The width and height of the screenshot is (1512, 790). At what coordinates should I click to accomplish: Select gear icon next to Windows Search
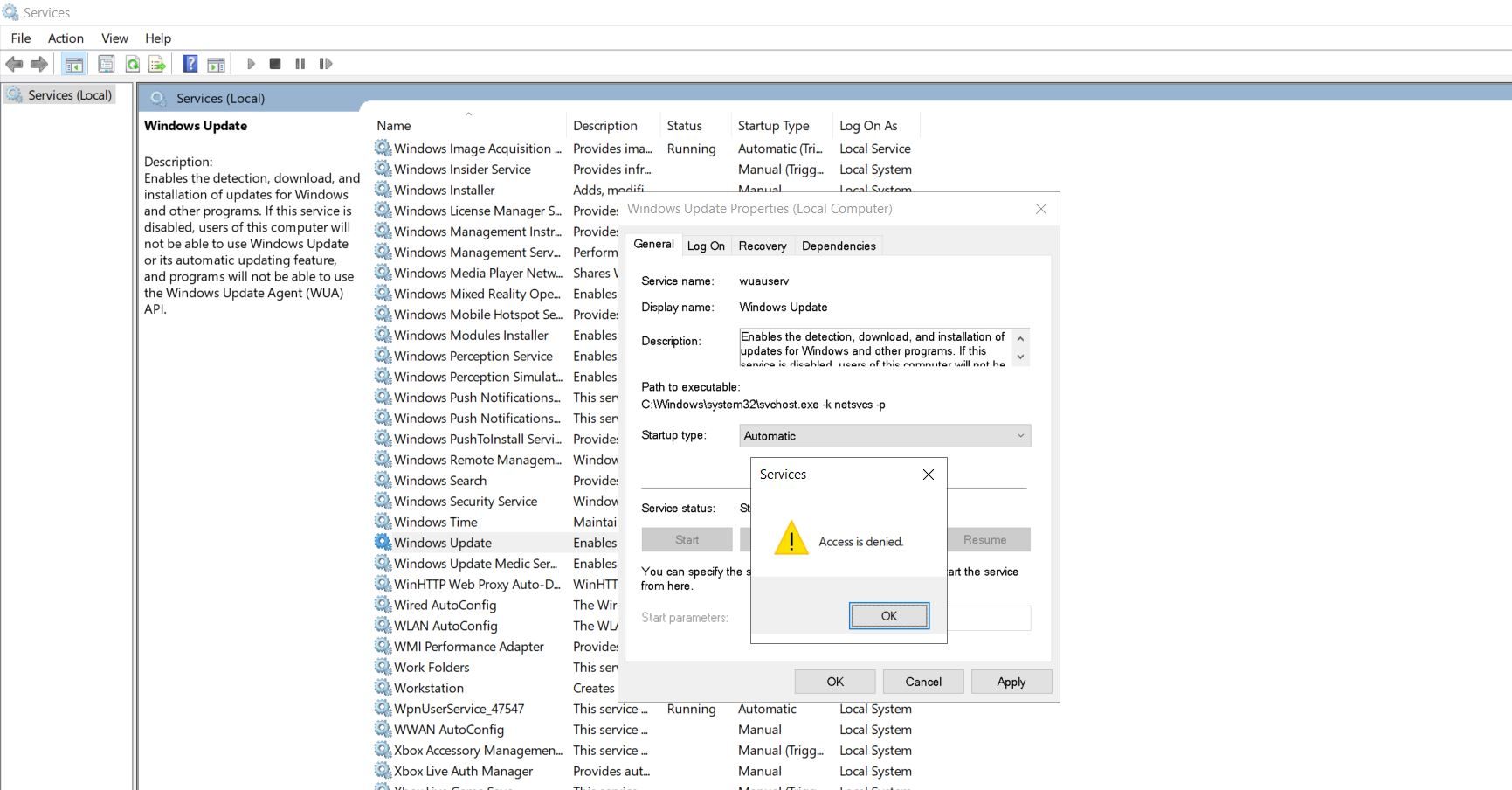(x=383, y=480)
